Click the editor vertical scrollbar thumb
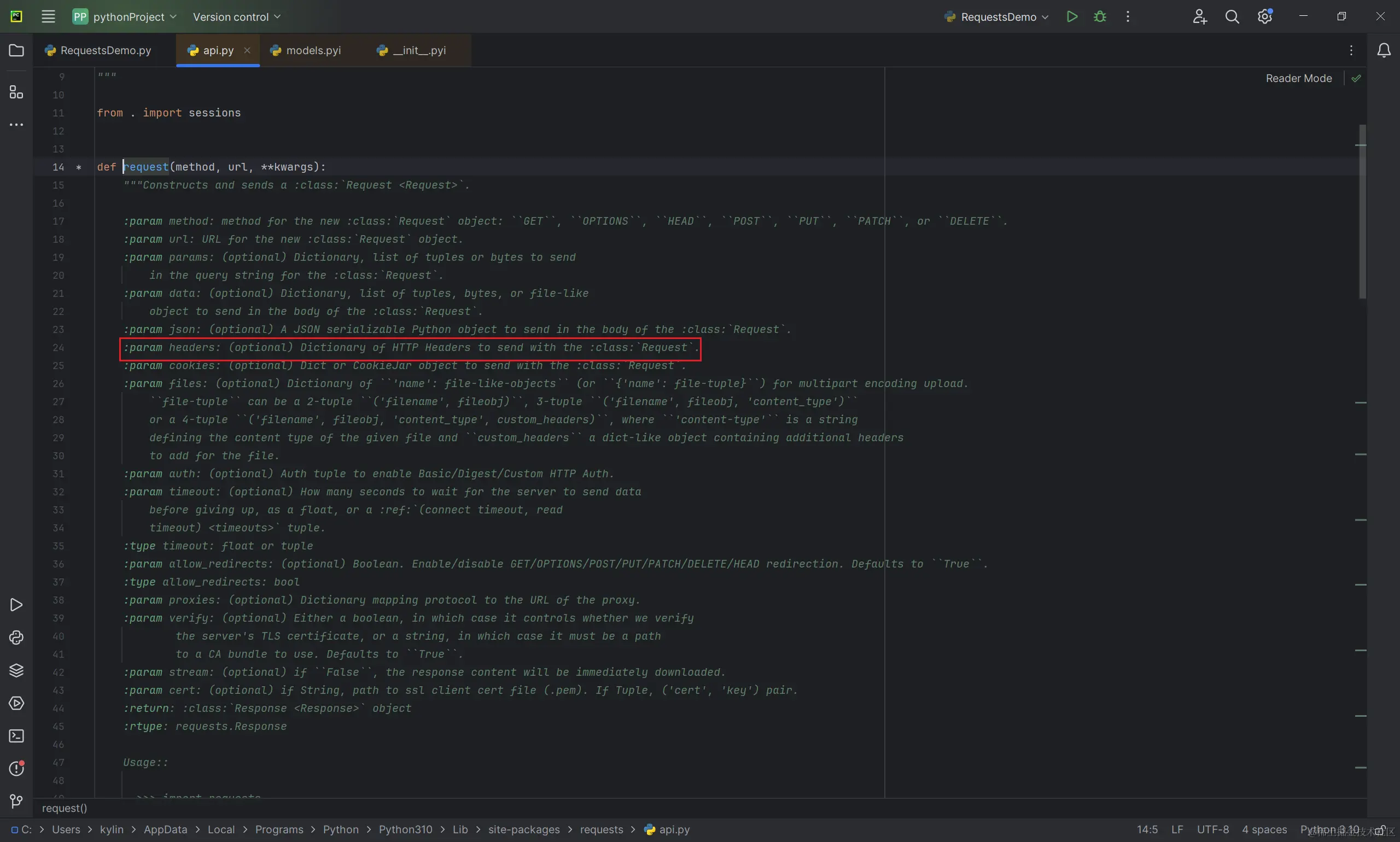The image size is (1400, 842). coord(1362,211)
